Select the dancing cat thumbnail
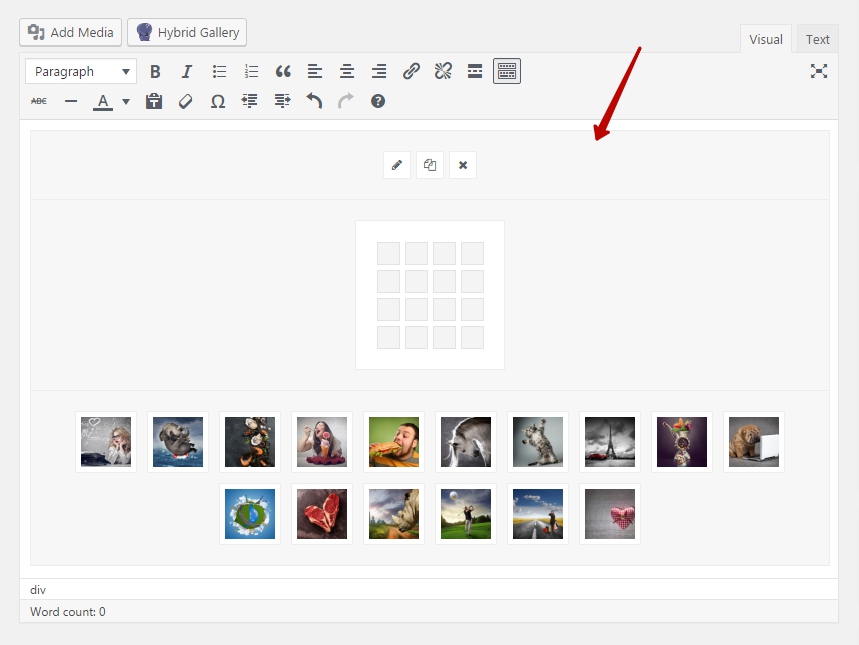 [x=538, y=442]
